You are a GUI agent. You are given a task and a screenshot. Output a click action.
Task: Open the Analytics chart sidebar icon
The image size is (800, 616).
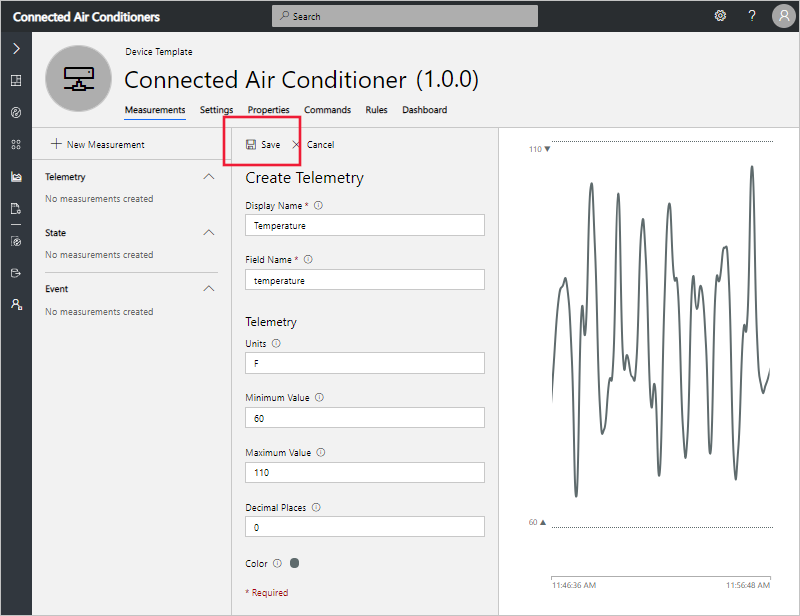16,177
